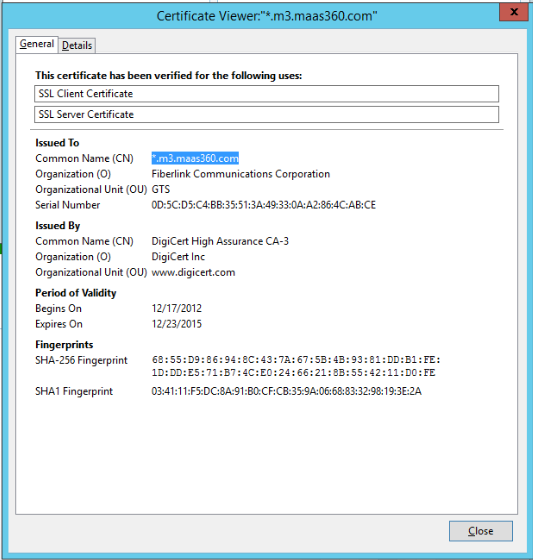Select the General tab

[x=37, y=44]
